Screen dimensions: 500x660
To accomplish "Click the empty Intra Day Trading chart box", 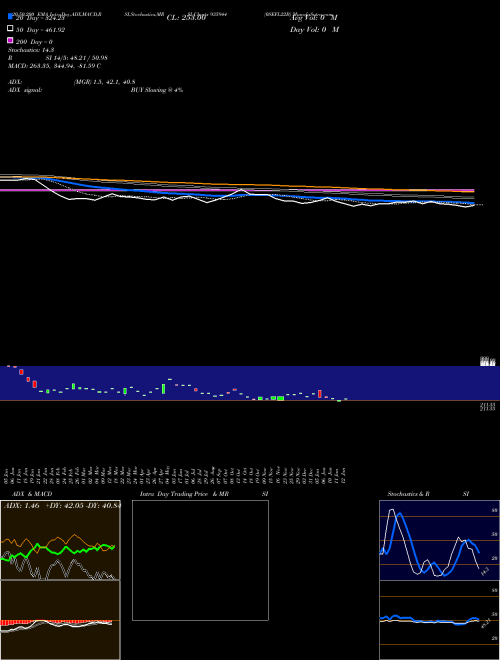I will (200, 560).
